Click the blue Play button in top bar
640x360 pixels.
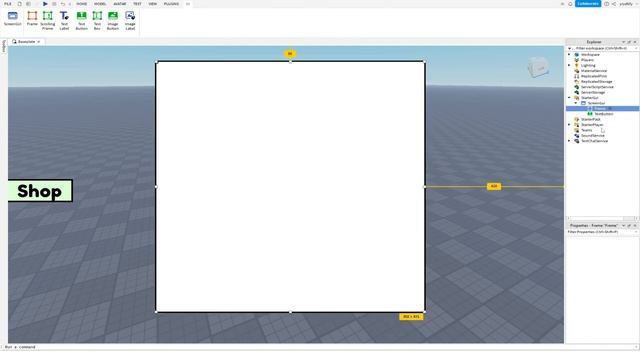(x=45, y=4)
